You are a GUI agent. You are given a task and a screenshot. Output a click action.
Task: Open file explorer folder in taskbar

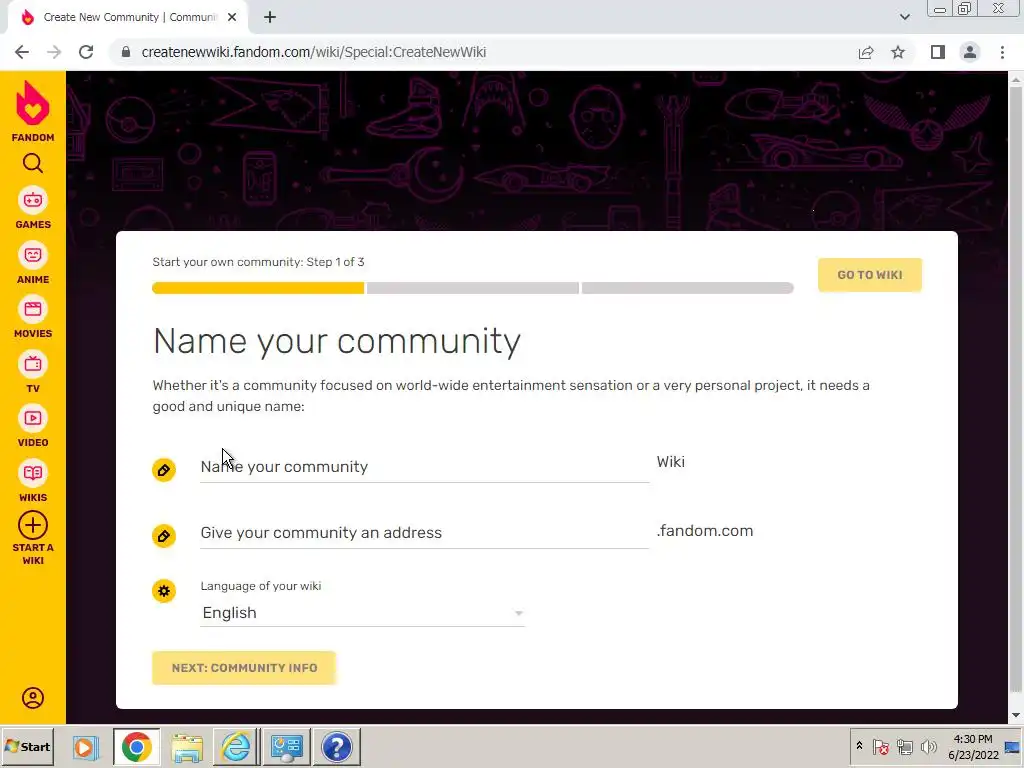(187, 747)
